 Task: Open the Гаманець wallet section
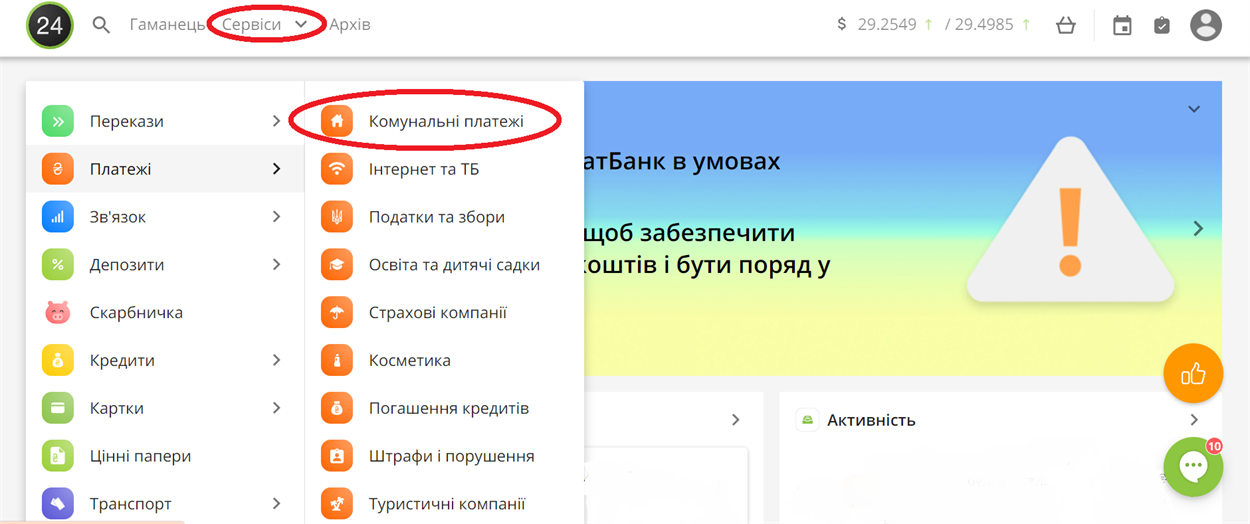pos(167,24)
